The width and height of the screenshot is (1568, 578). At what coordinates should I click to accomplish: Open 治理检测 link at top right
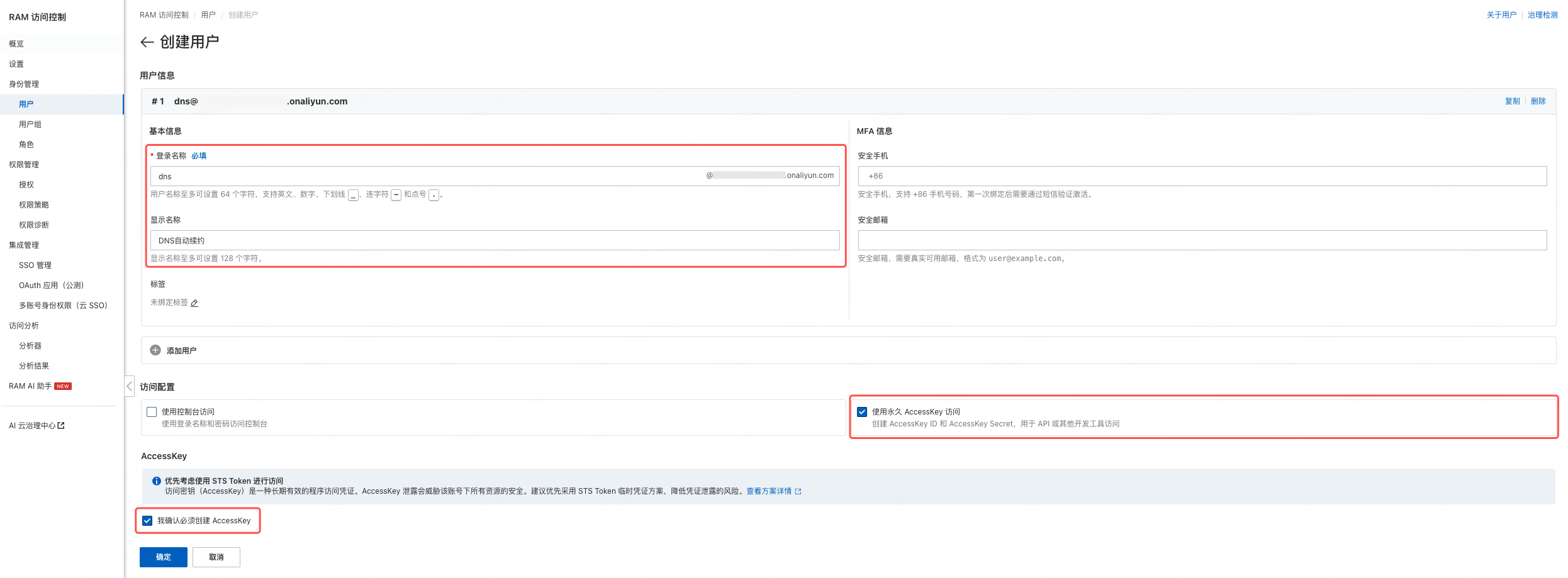pos(1542,15)
